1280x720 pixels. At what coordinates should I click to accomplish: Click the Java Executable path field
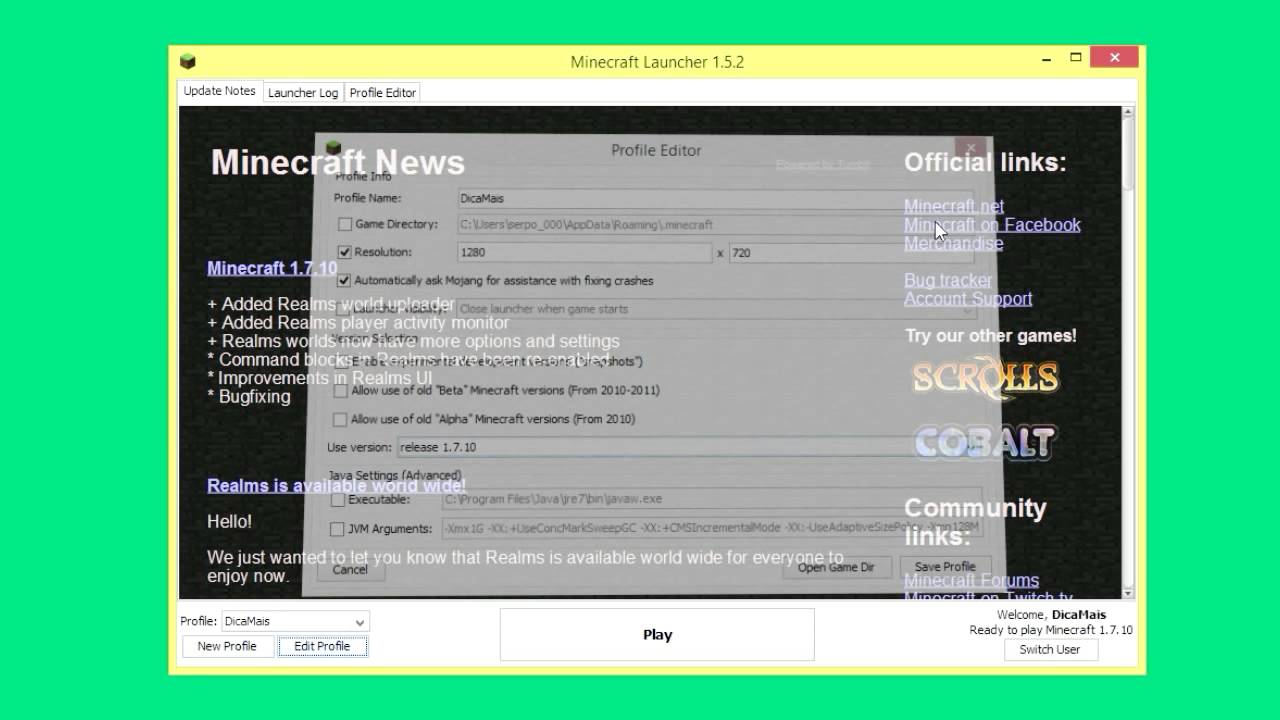pyautogui.click(x=712, y=499)
